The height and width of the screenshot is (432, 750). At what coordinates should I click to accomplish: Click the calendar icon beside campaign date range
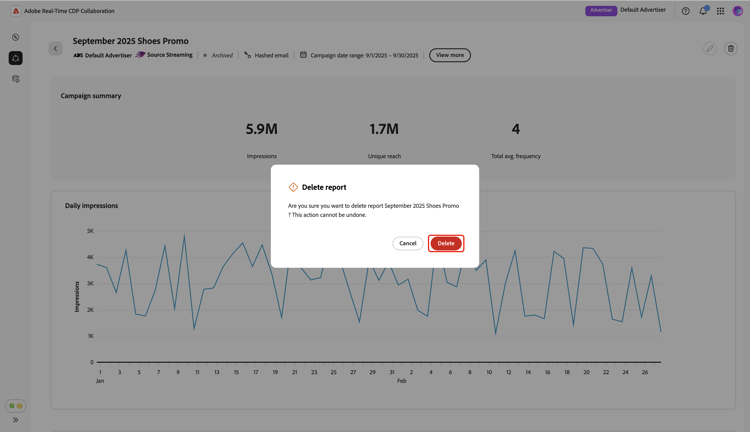point(303,55)
